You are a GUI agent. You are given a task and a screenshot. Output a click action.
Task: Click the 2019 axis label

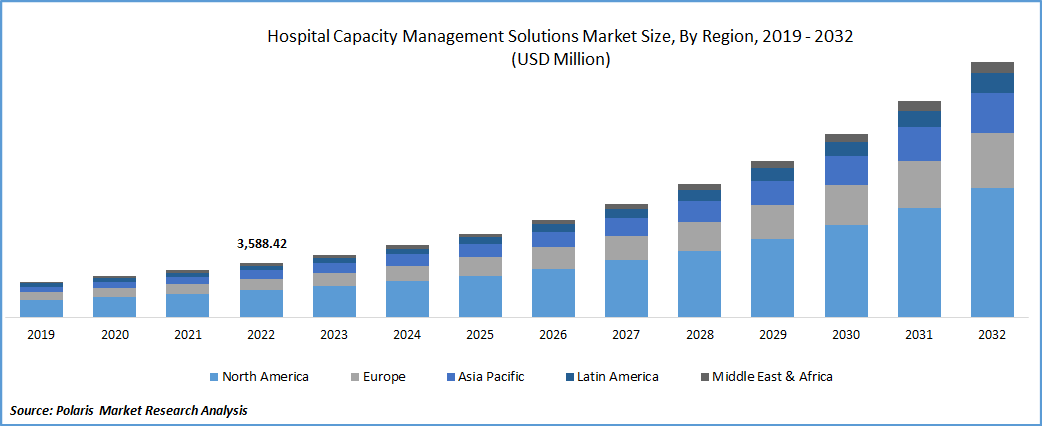tap(41, 335)
